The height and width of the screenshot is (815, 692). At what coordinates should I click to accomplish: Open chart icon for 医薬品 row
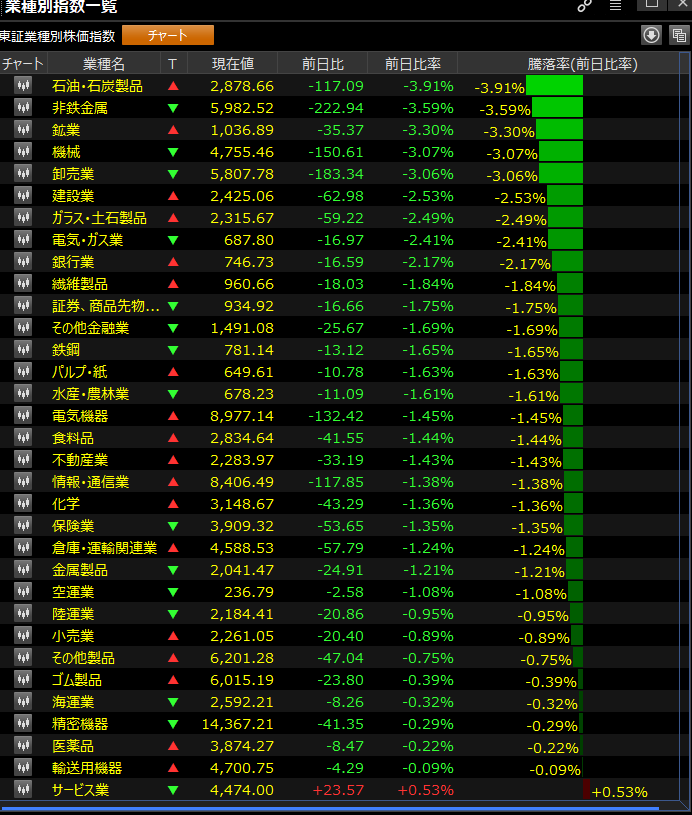click(x=23, y=745)
